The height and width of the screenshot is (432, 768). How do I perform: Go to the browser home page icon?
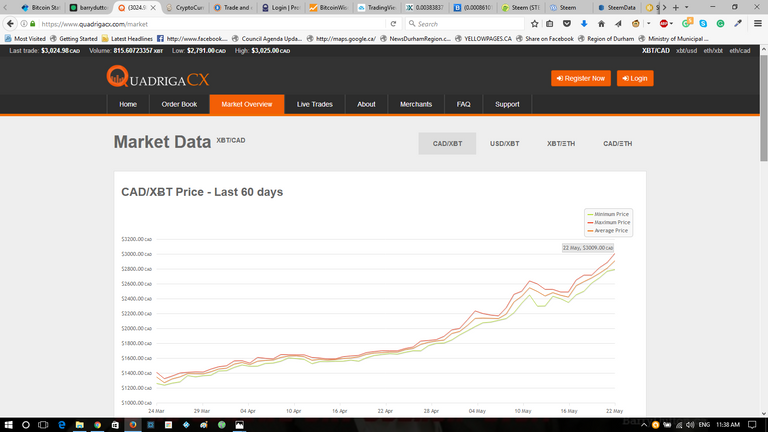[601, 24]
